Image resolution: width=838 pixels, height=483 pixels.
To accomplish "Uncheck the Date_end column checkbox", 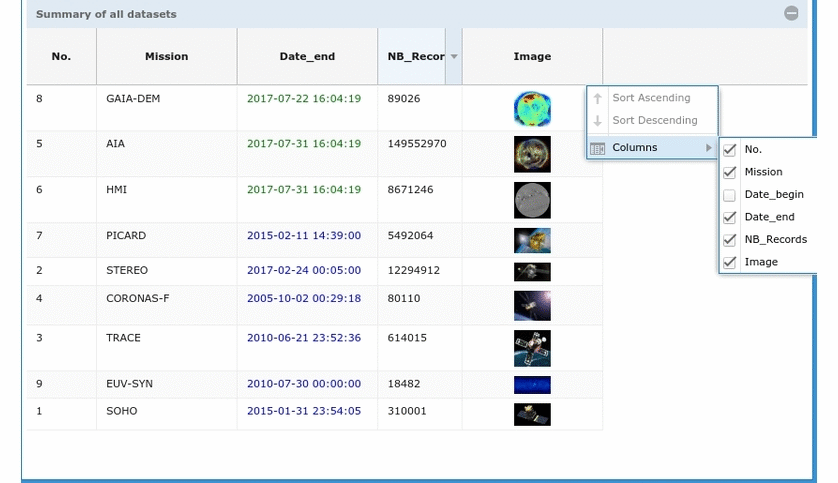I will coord(730,217).
